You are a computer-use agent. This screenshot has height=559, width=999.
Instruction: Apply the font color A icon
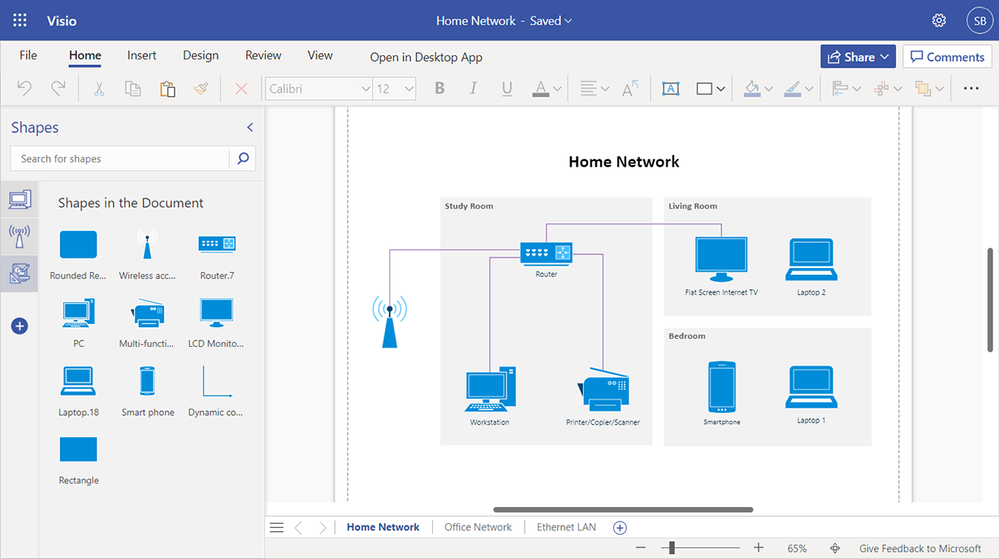point(540,89)
